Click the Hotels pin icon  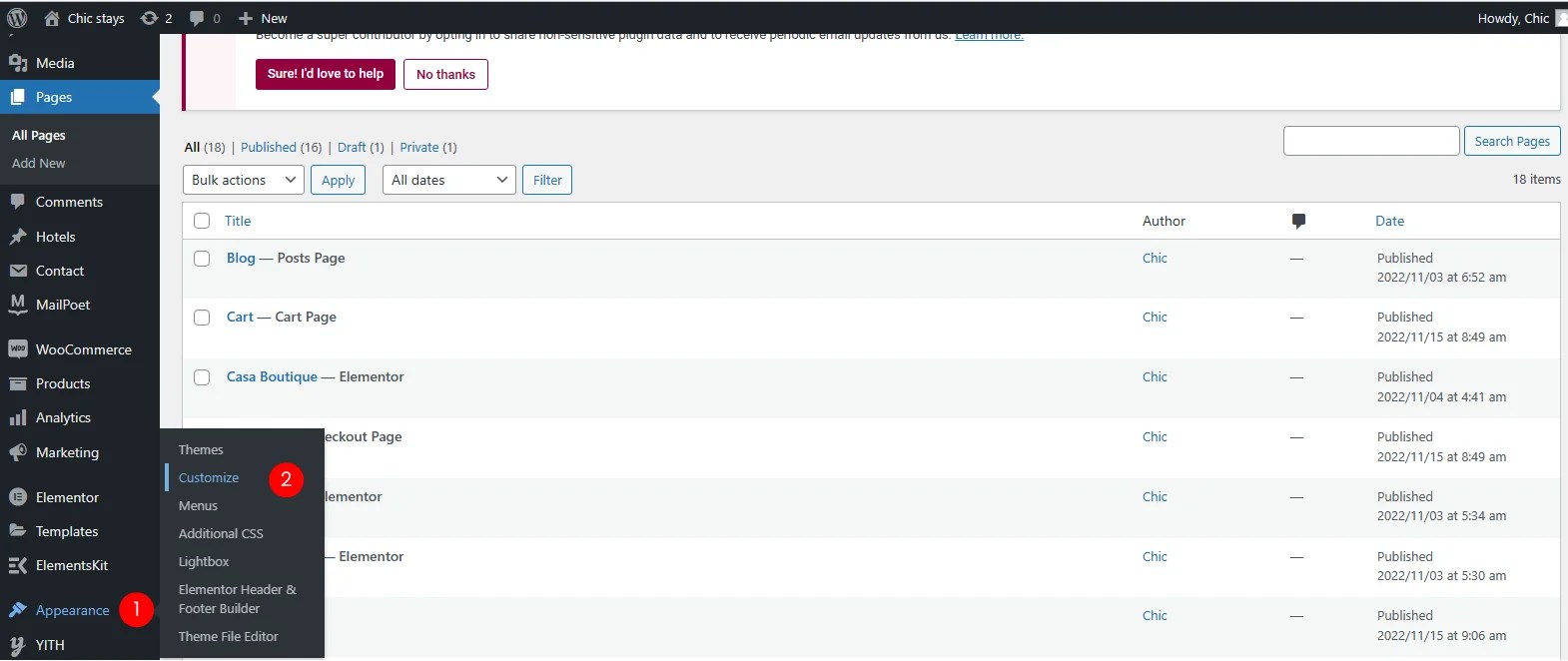(18, 237)
